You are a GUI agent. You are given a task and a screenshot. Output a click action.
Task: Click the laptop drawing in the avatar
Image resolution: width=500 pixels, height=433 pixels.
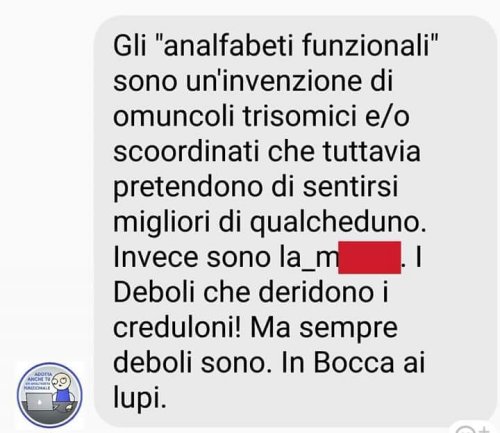(x=40, y=402)
